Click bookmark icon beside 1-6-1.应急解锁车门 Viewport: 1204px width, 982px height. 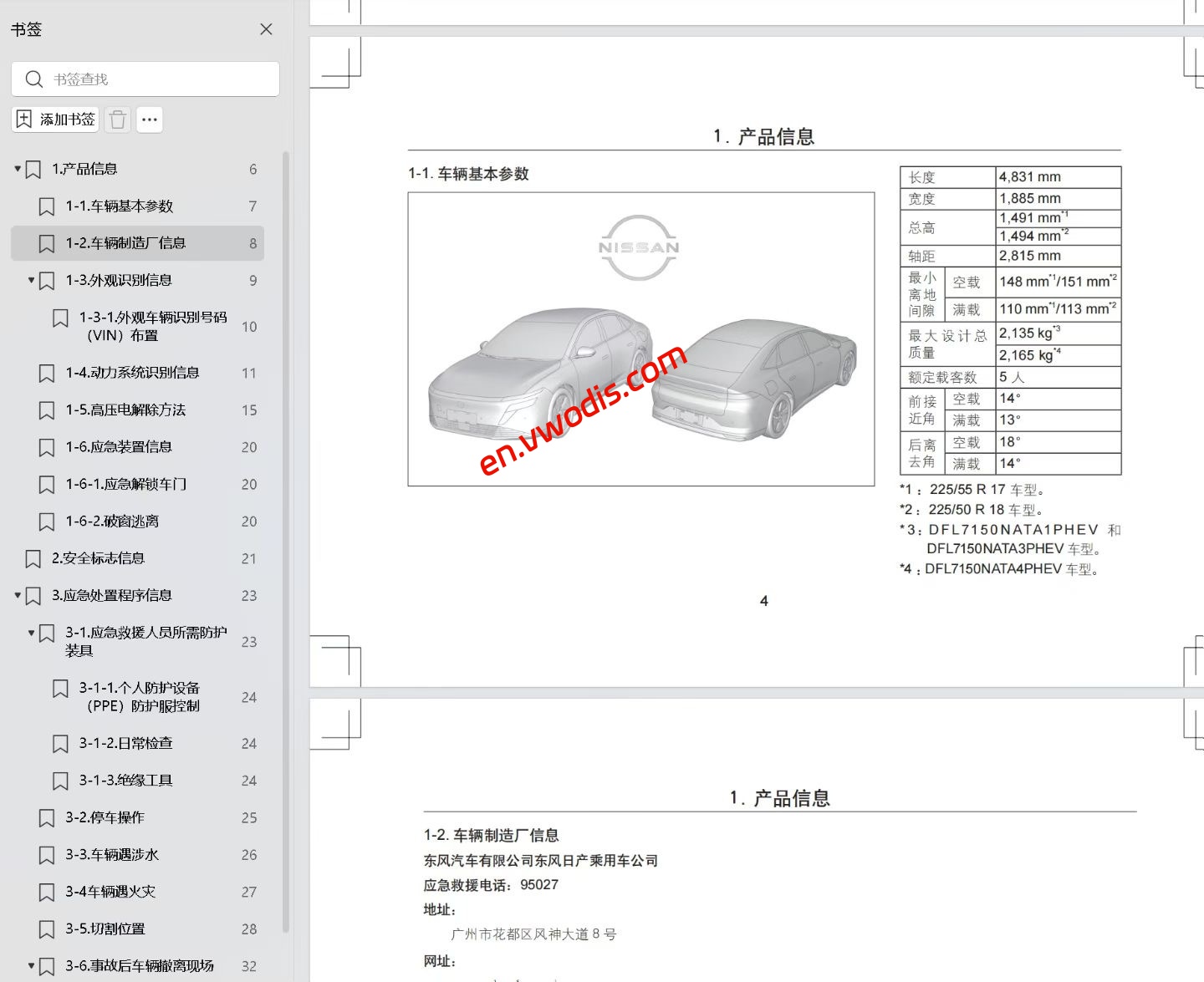click(x=46, y=484)
